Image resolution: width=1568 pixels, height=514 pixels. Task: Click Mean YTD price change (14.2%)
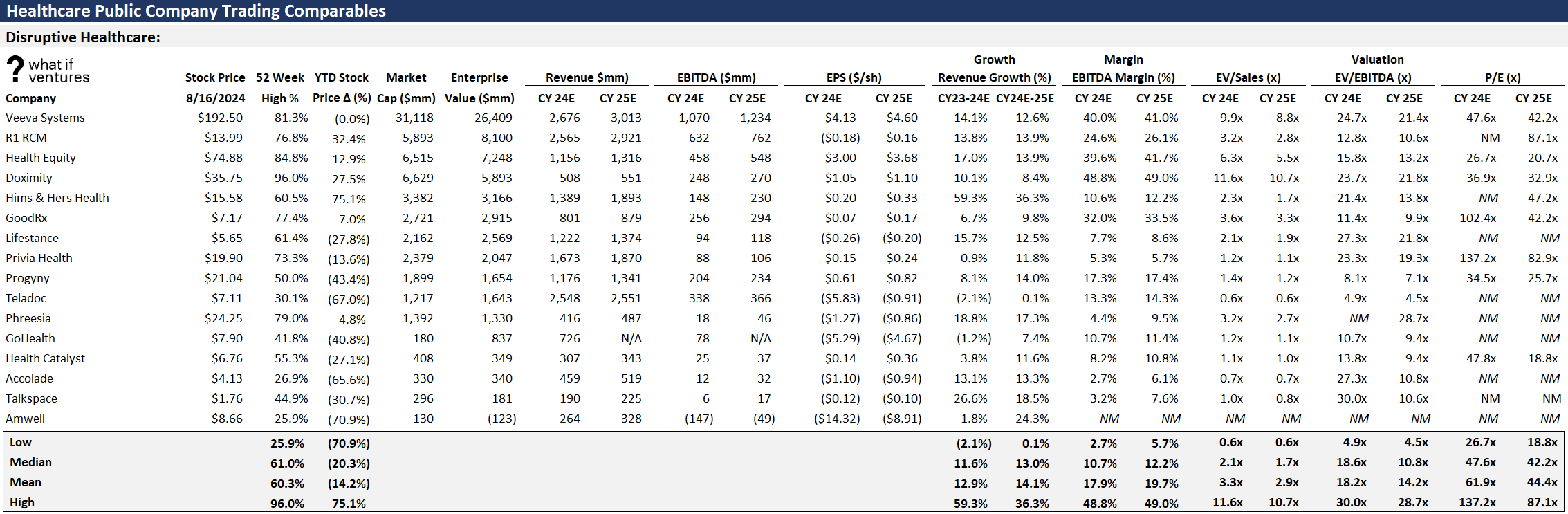(x=349, y=484)
